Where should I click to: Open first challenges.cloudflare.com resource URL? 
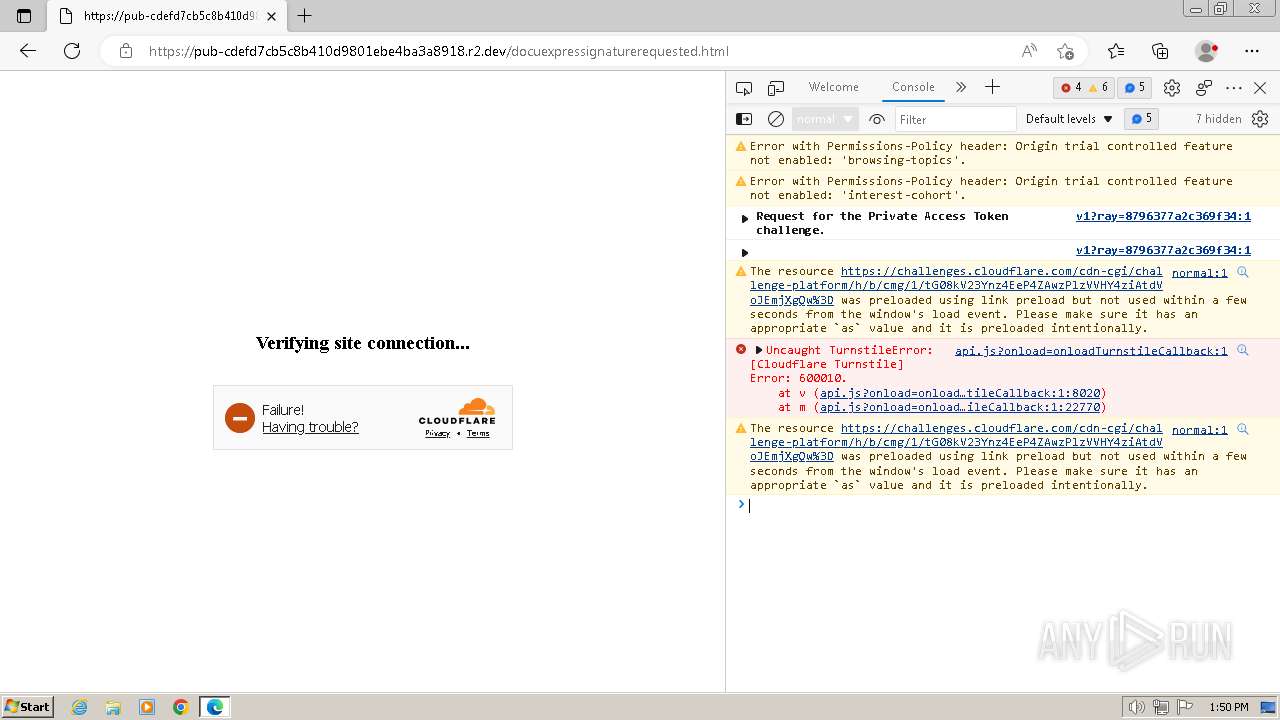[956, 285]
